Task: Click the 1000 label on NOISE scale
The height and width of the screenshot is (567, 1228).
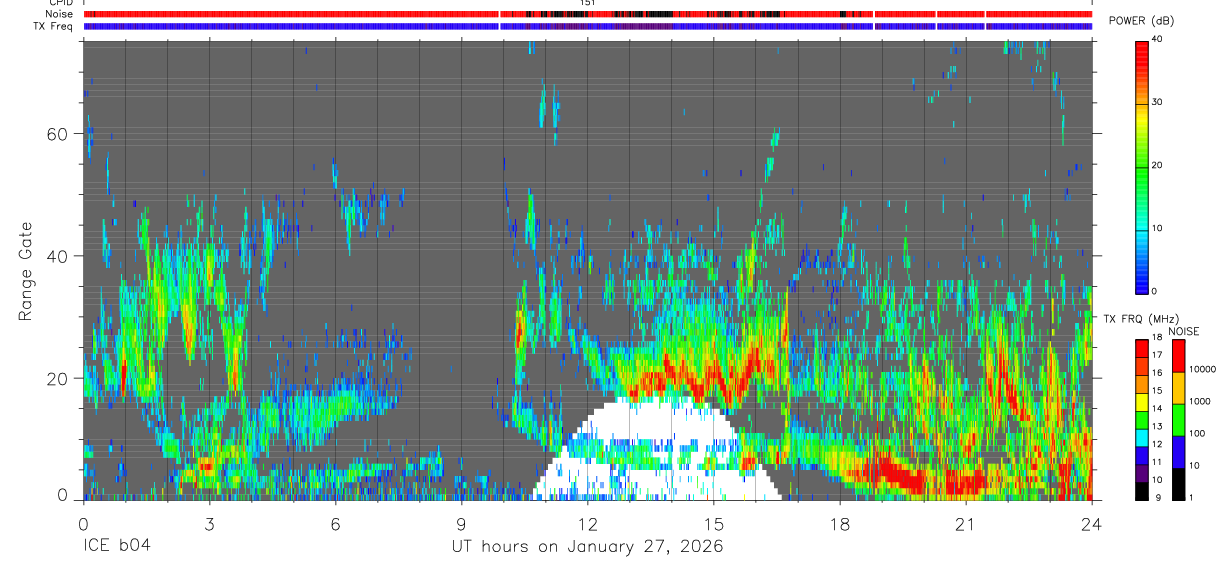Action: 1201,402
